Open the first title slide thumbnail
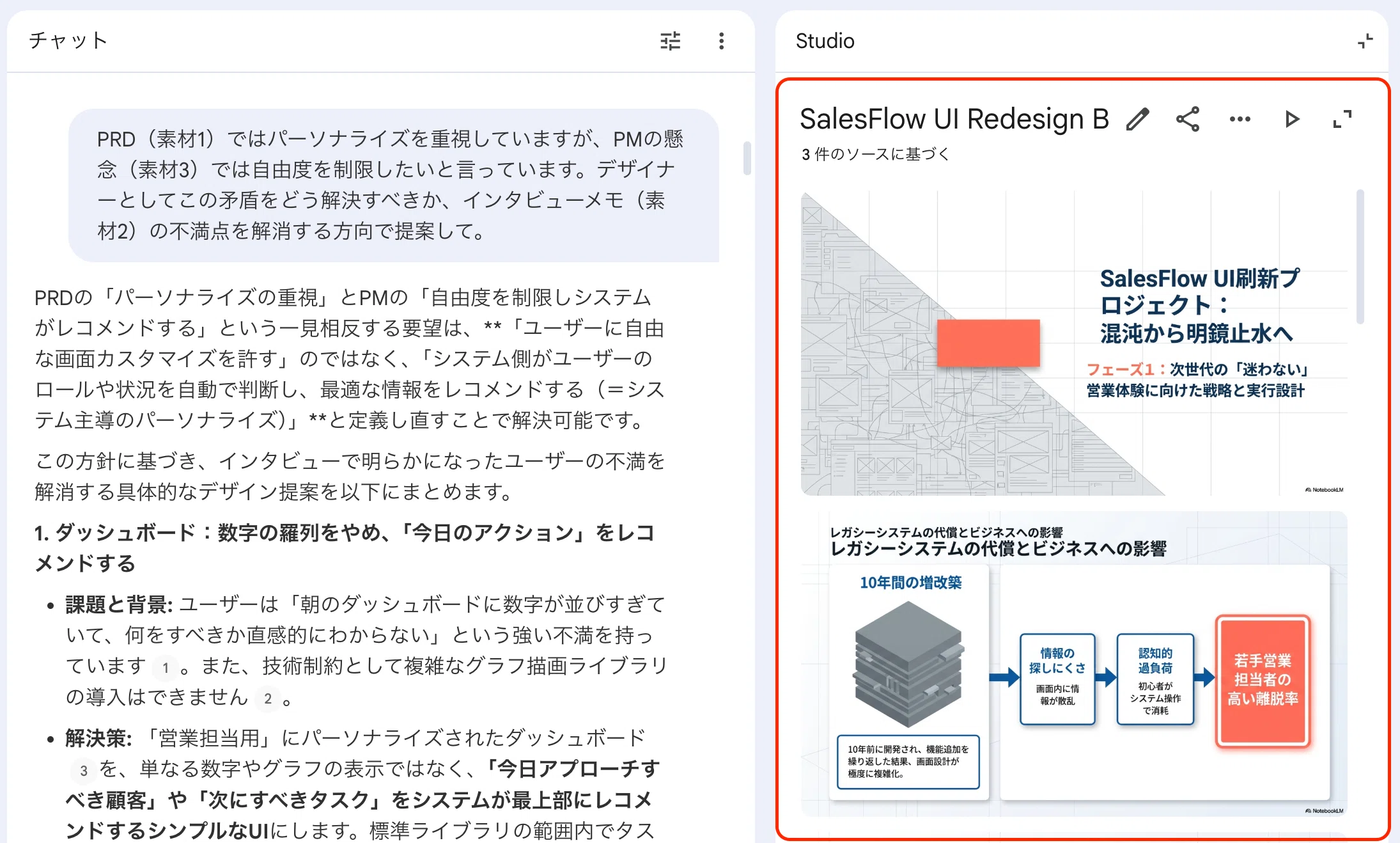The width and height of the screenshot is (1400, 843). pyautogui.click(x=1074, y=343)
